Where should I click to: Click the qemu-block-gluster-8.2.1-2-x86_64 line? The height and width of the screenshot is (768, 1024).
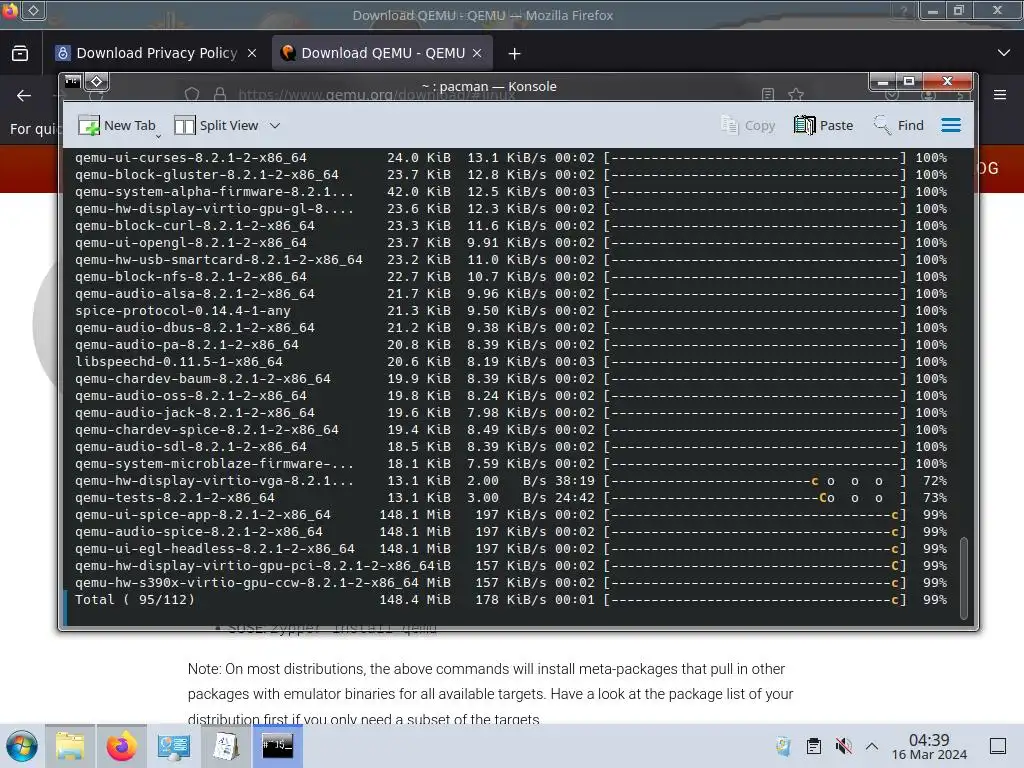pyautogui.click(x=510, y=174)
